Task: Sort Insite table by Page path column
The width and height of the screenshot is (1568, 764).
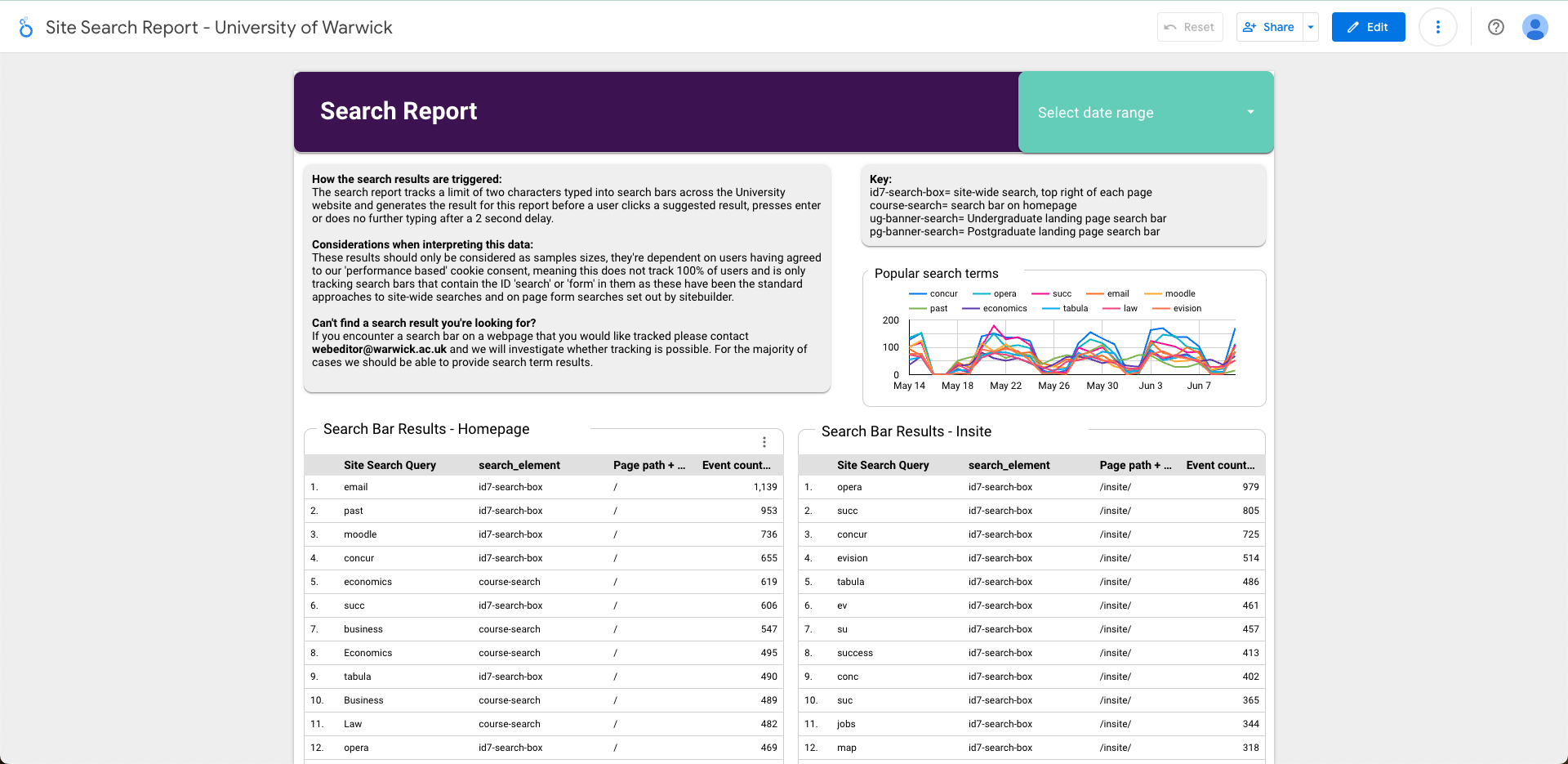Action: click(1134, 465)
